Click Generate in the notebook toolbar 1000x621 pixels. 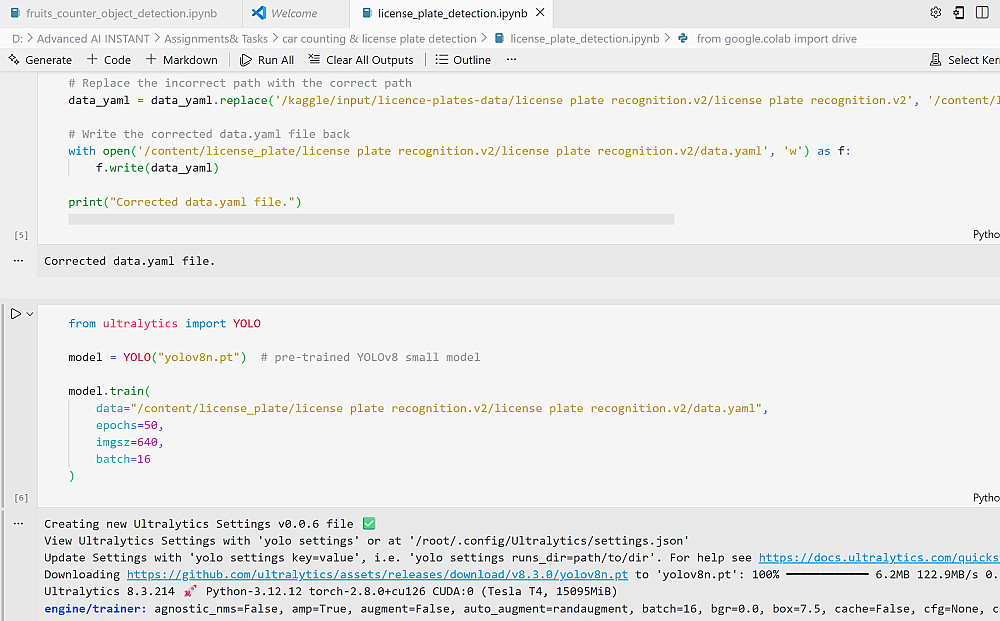[40, 60]
